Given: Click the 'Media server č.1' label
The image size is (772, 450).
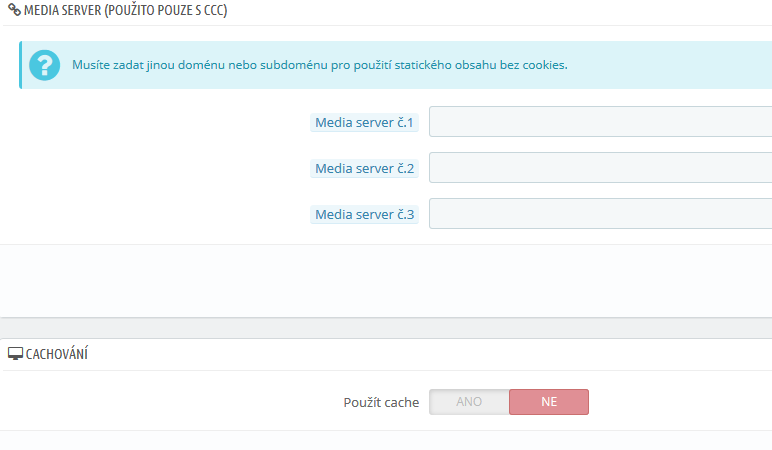Looking at the screenshot, I should [x=364, y=123].
